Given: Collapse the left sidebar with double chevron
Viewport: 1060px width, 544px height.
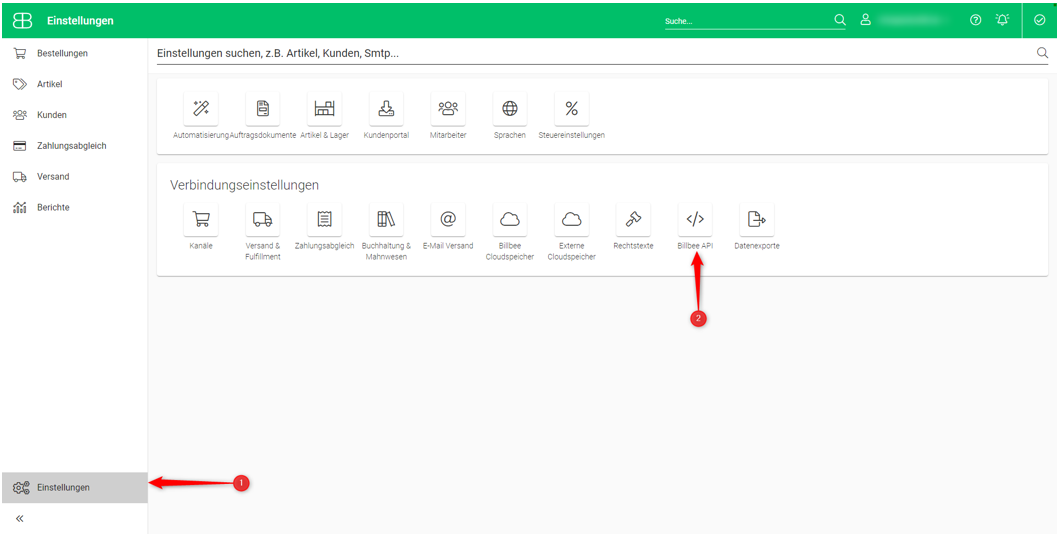Looking at the screenshot, I should point(20,519).
